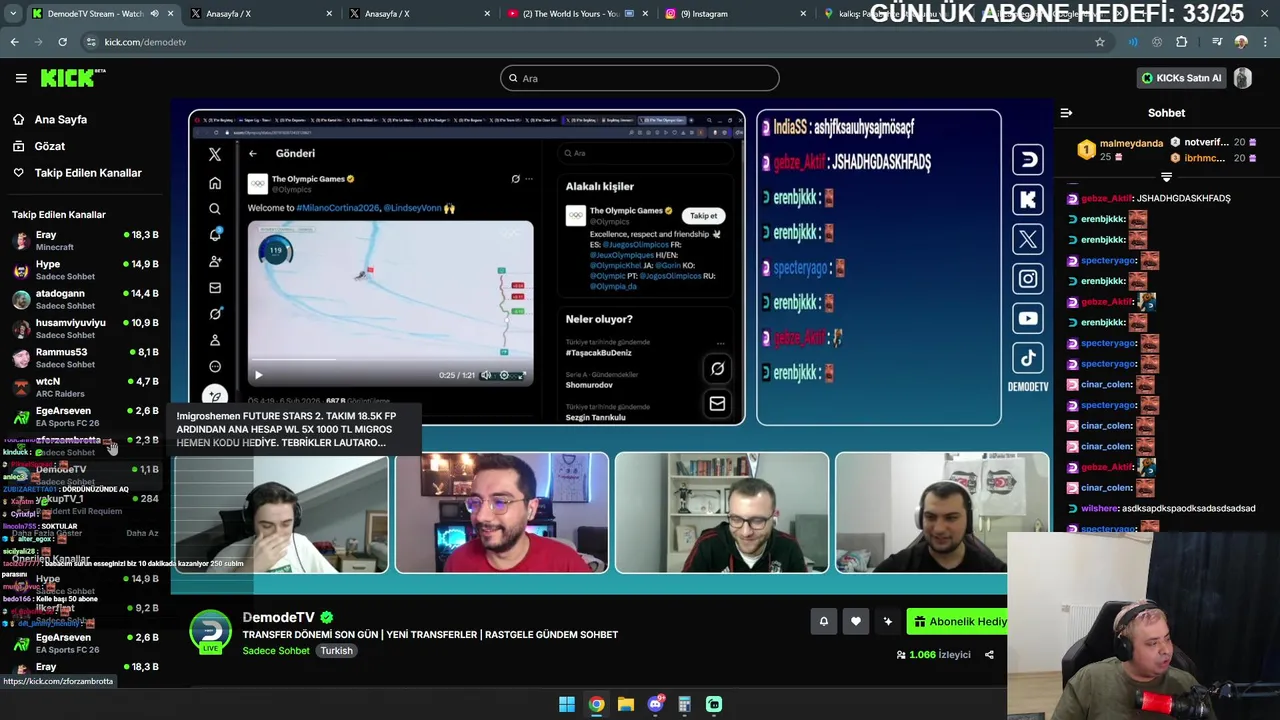Click the sparkle plus icon button
The image size is (1280, 720).
tap(887, 621)
